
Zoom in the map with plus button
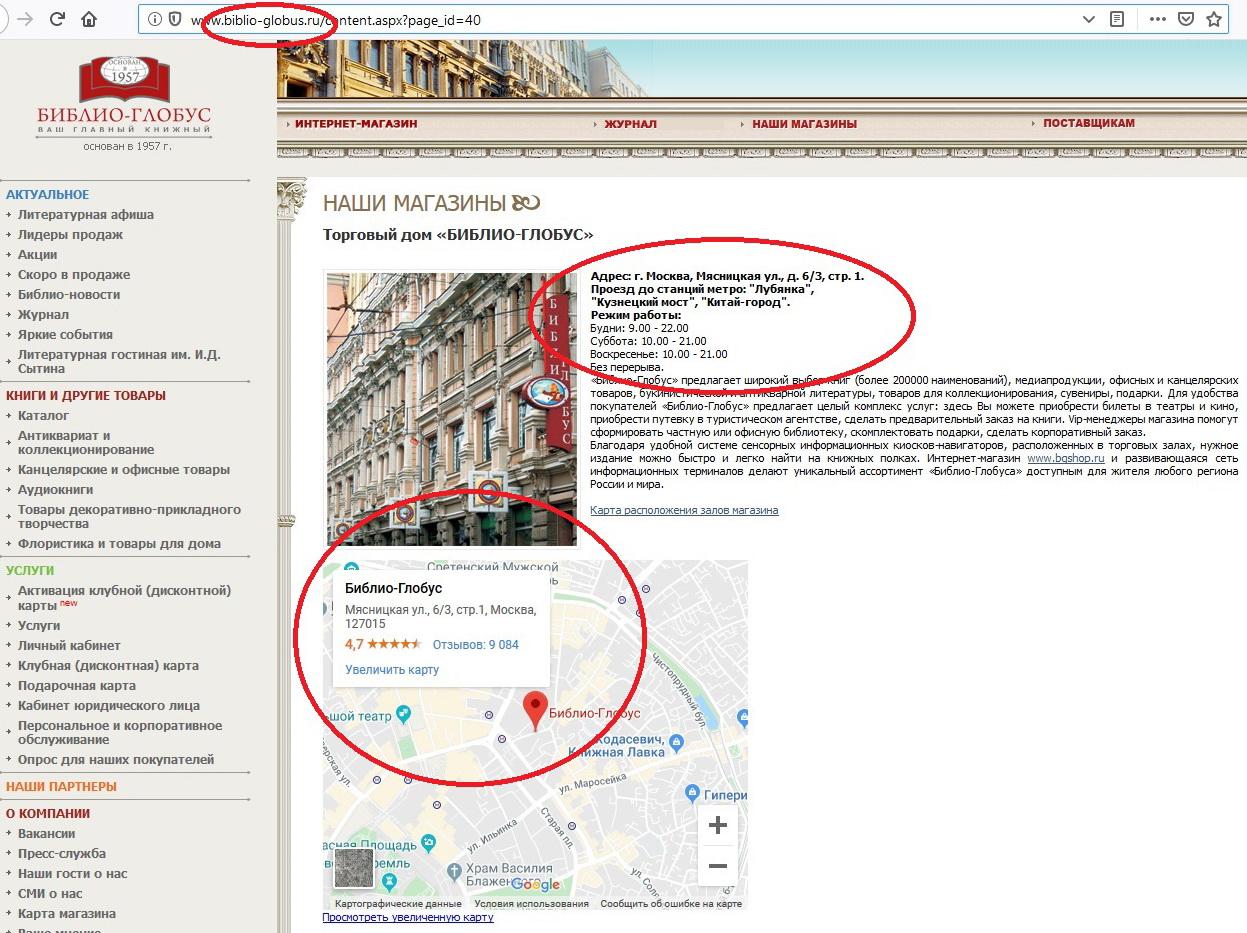click(x=717, y=825)
